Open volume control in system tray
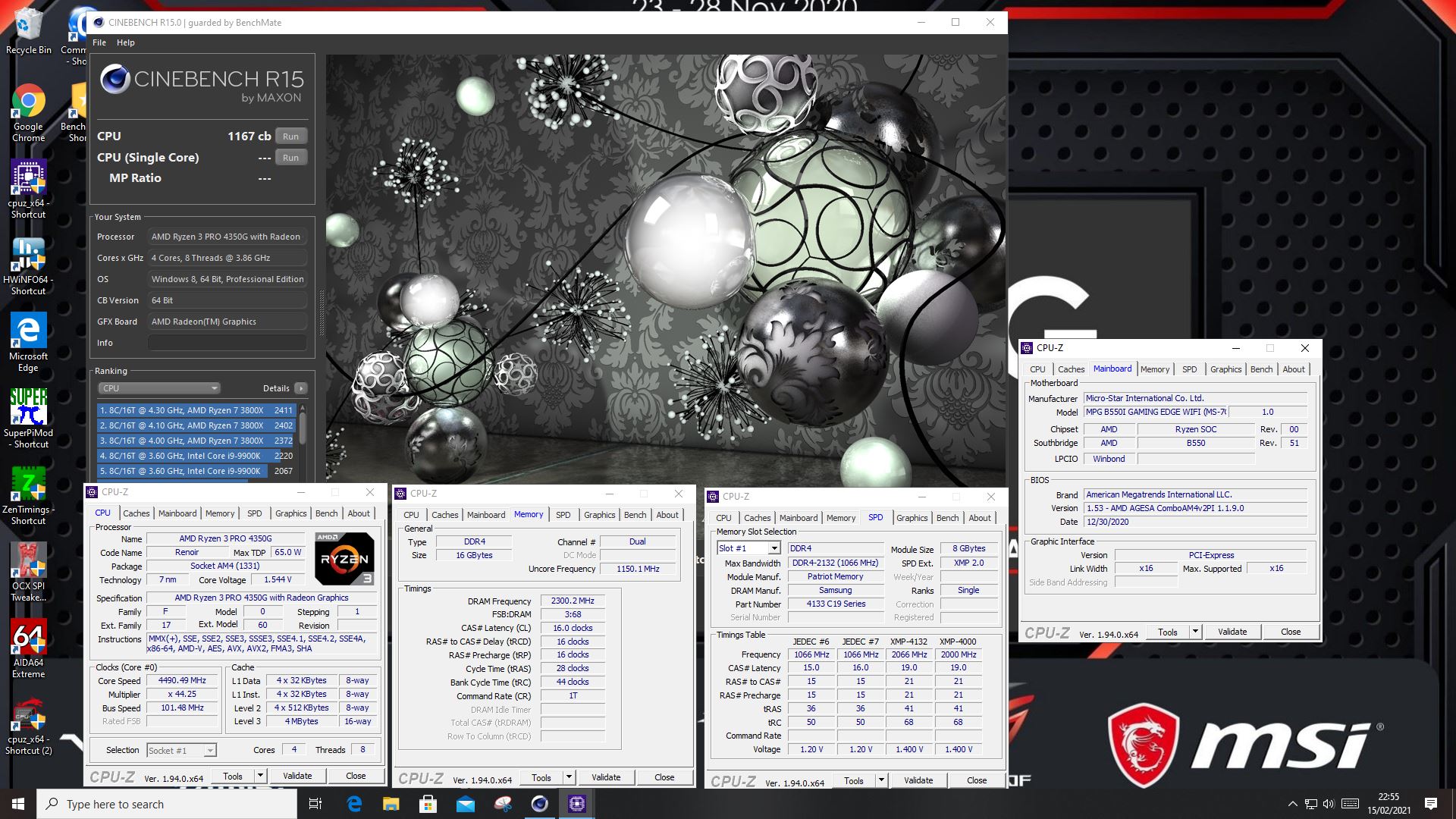 coord(1329,804)
